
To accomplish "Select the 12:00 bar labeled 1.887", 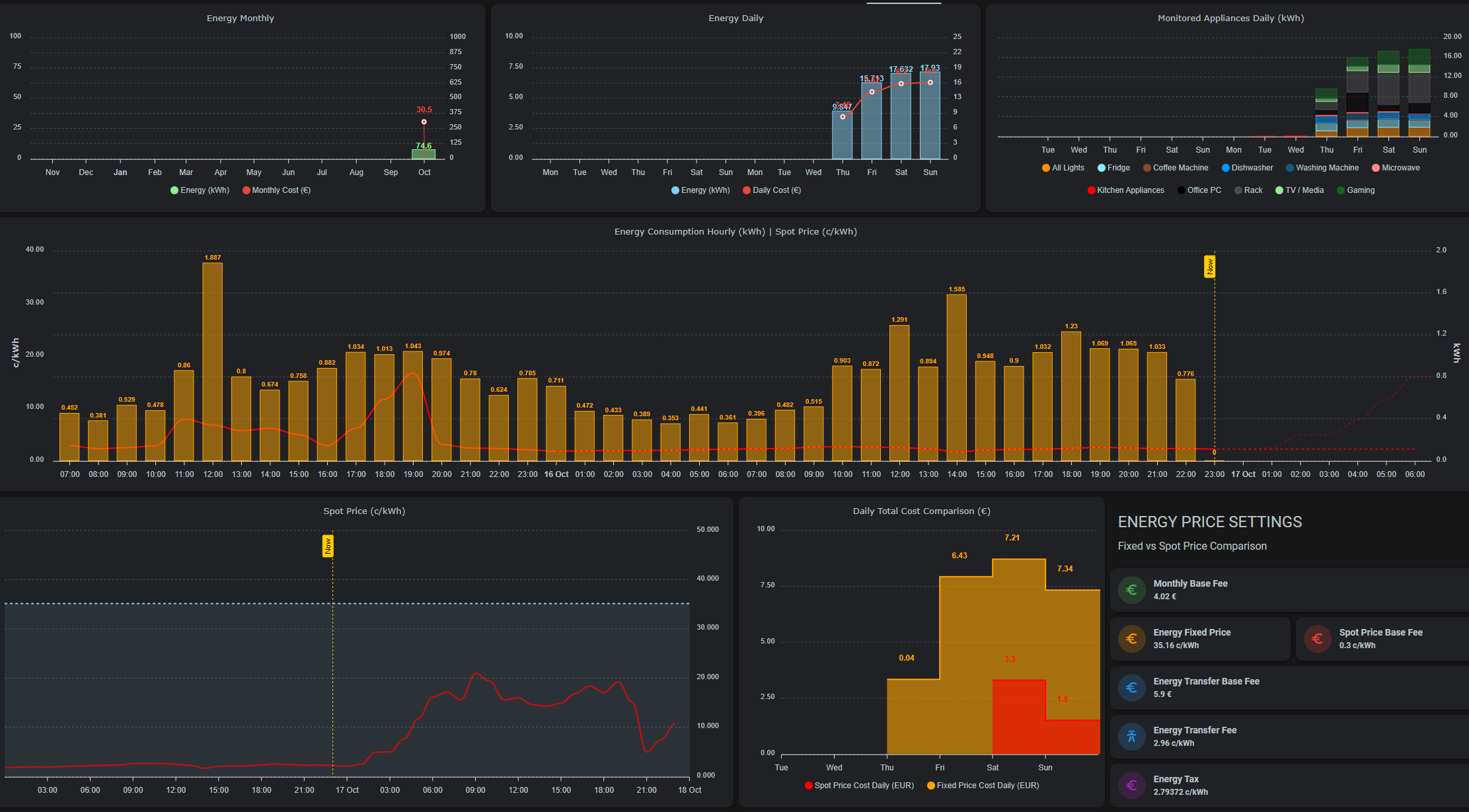I will [213, 361].
